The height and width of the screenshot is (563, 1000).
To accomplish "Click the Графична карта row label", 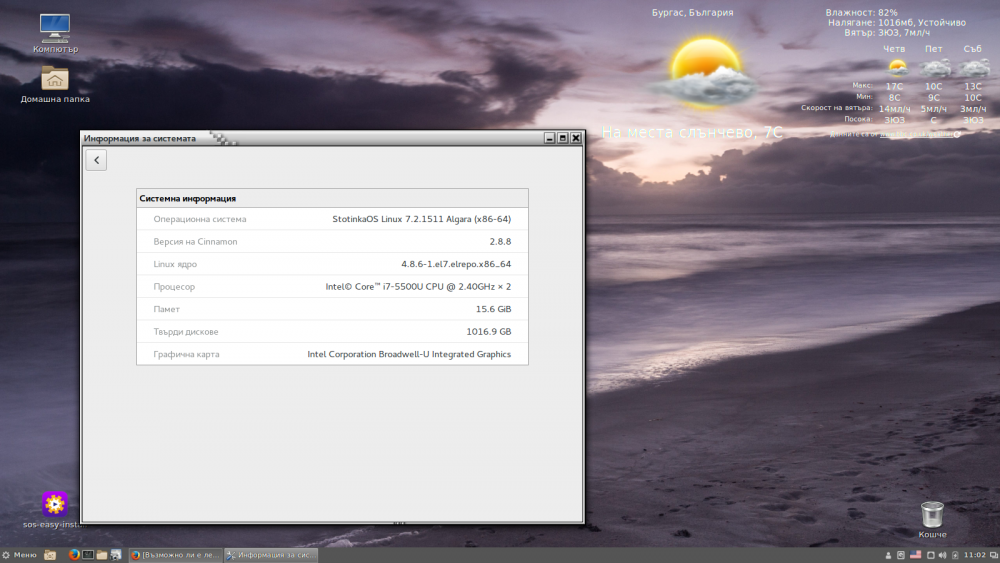I will [x=186, y=354].
